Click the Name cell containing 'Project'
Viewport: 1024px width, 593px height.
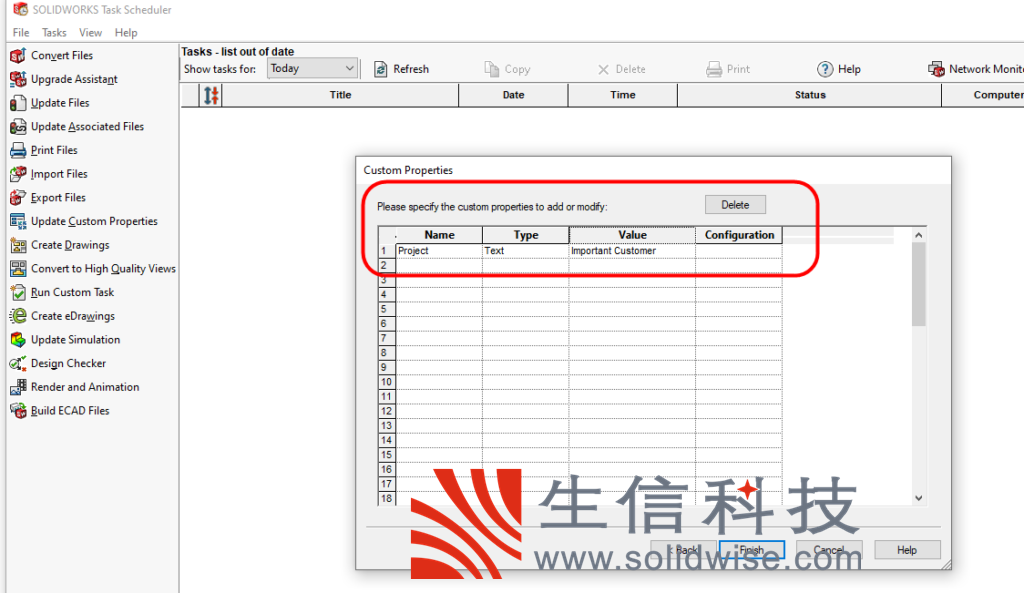[440, 251]
